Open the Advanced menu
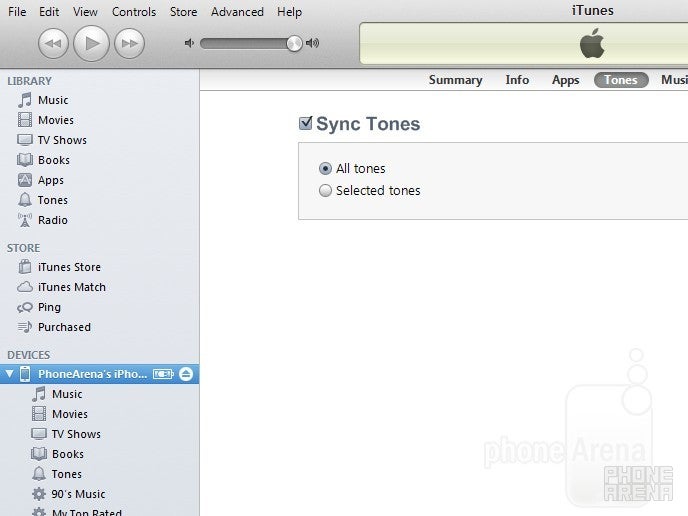This screenshot has width=688, height=516. (237, 12)
